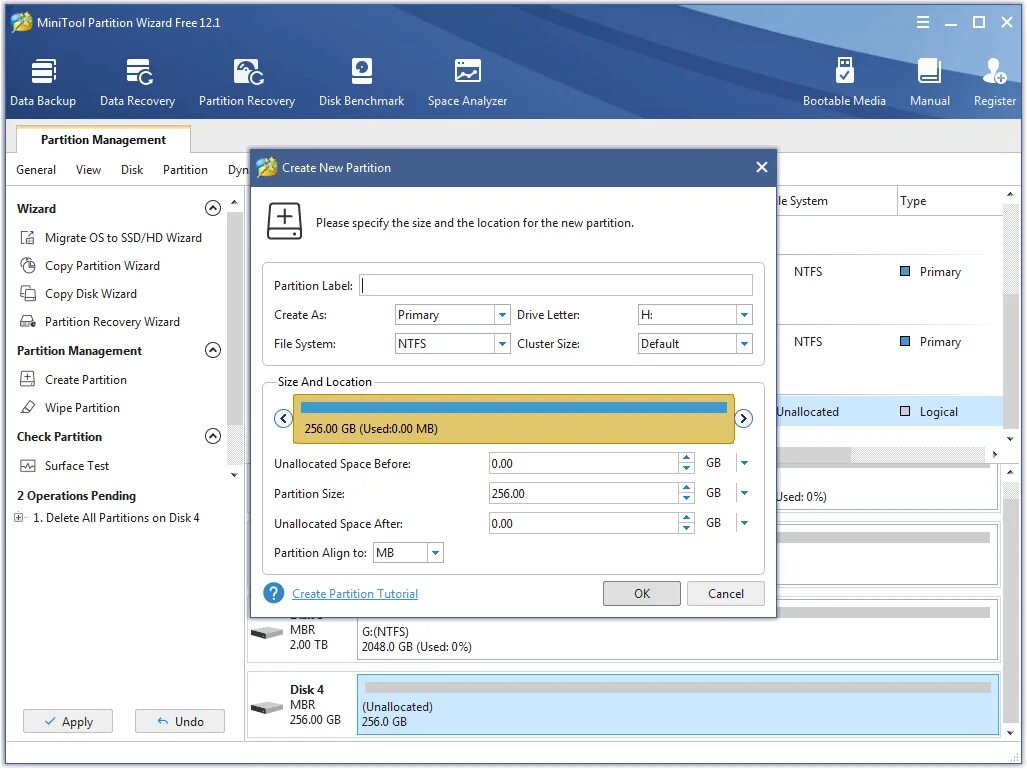Open Partition Recovery in the toolbar
The width and height of the screenshot is (1027, 769).
(247, 83)
